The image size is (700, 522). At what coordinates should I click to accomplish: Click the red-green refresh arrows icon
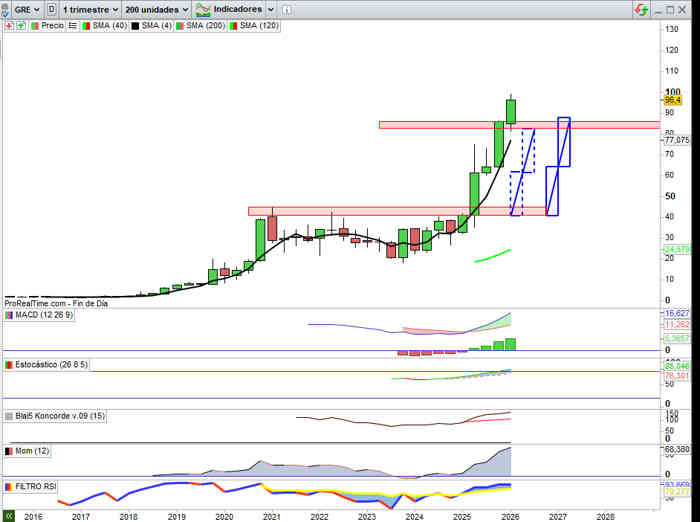click(642, 9)
